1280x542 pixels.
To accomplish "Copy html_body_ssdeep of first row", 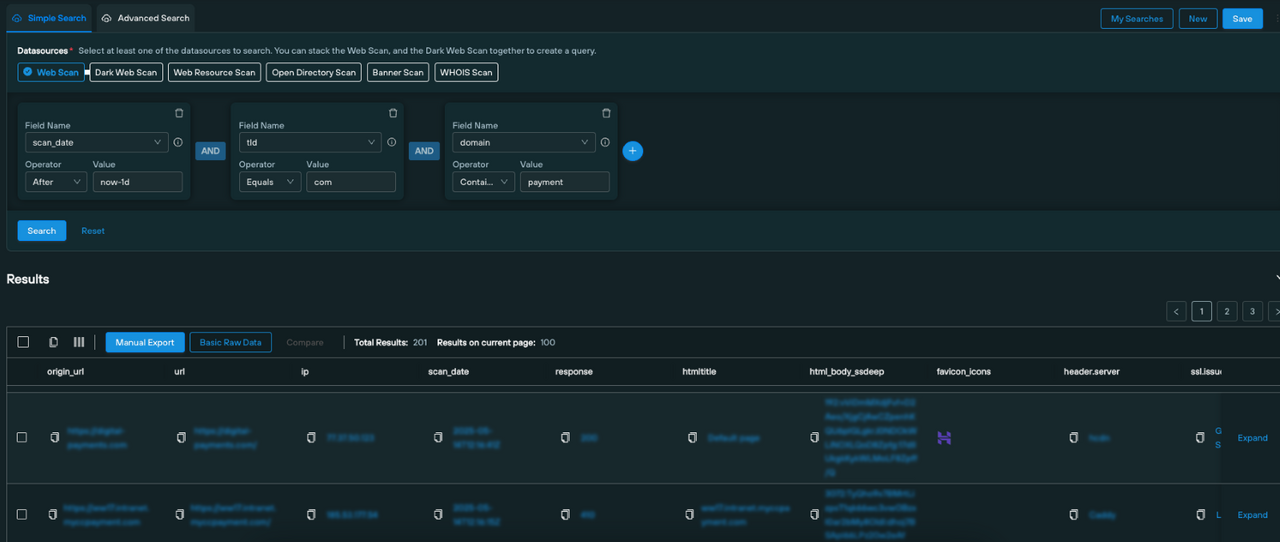I will pyautogui.click(x=815, y=437).
